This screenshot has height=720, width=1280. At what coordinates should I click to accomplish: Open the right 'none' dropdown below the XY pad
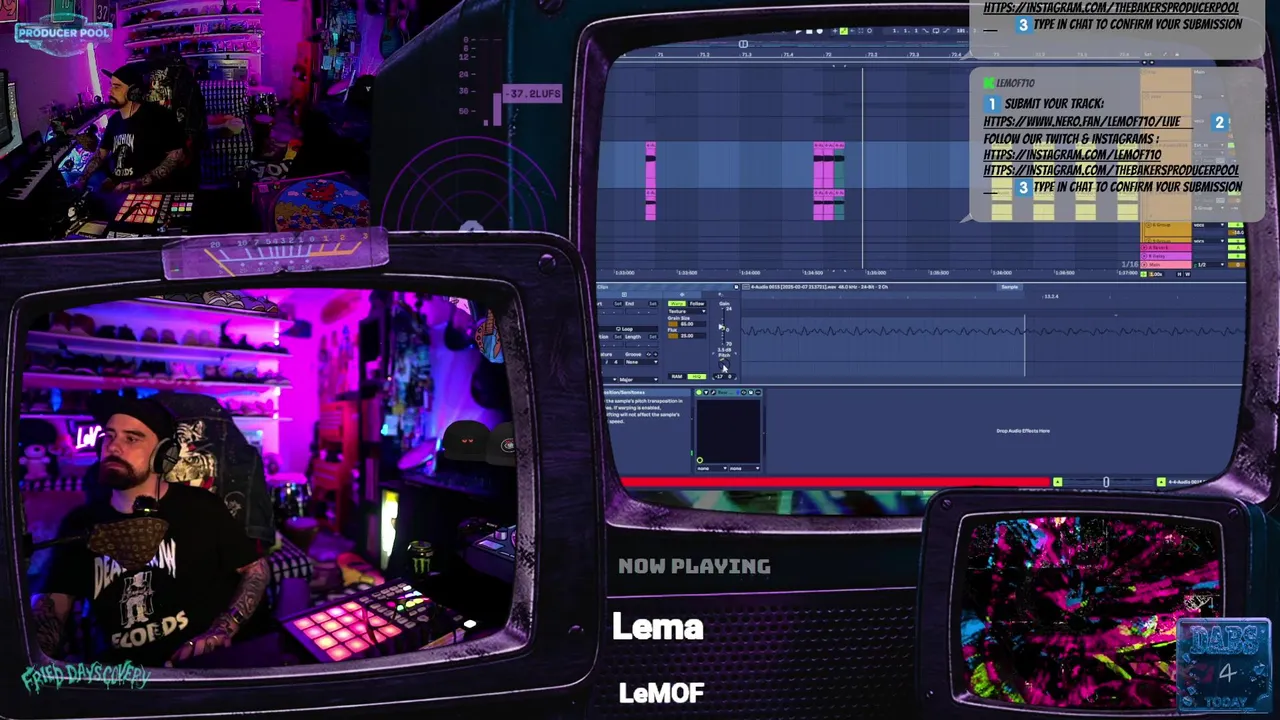(745, 468)
